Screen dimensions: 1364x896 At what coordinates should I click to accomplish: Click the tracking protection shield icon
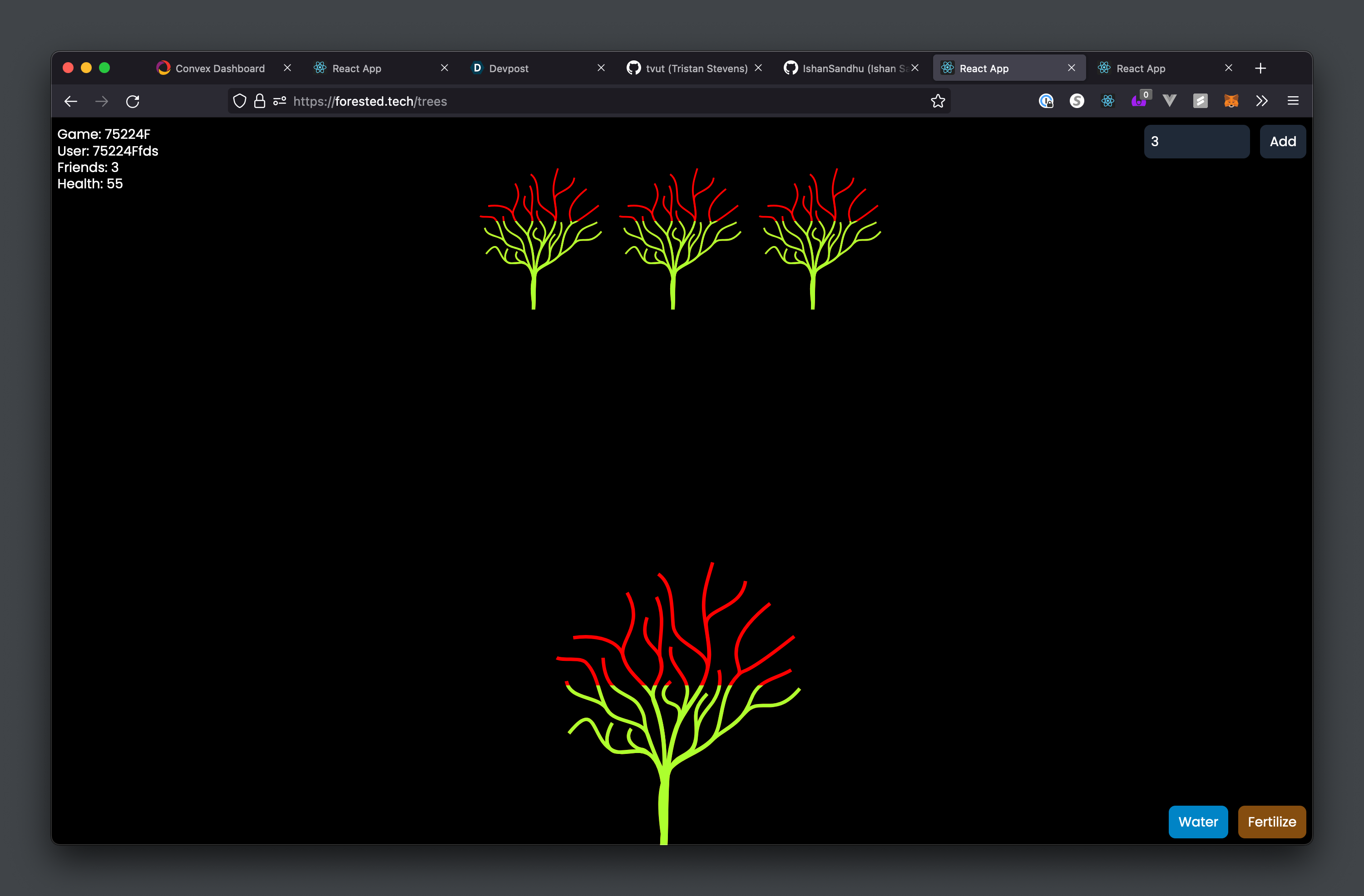click(x=240, y=101)
